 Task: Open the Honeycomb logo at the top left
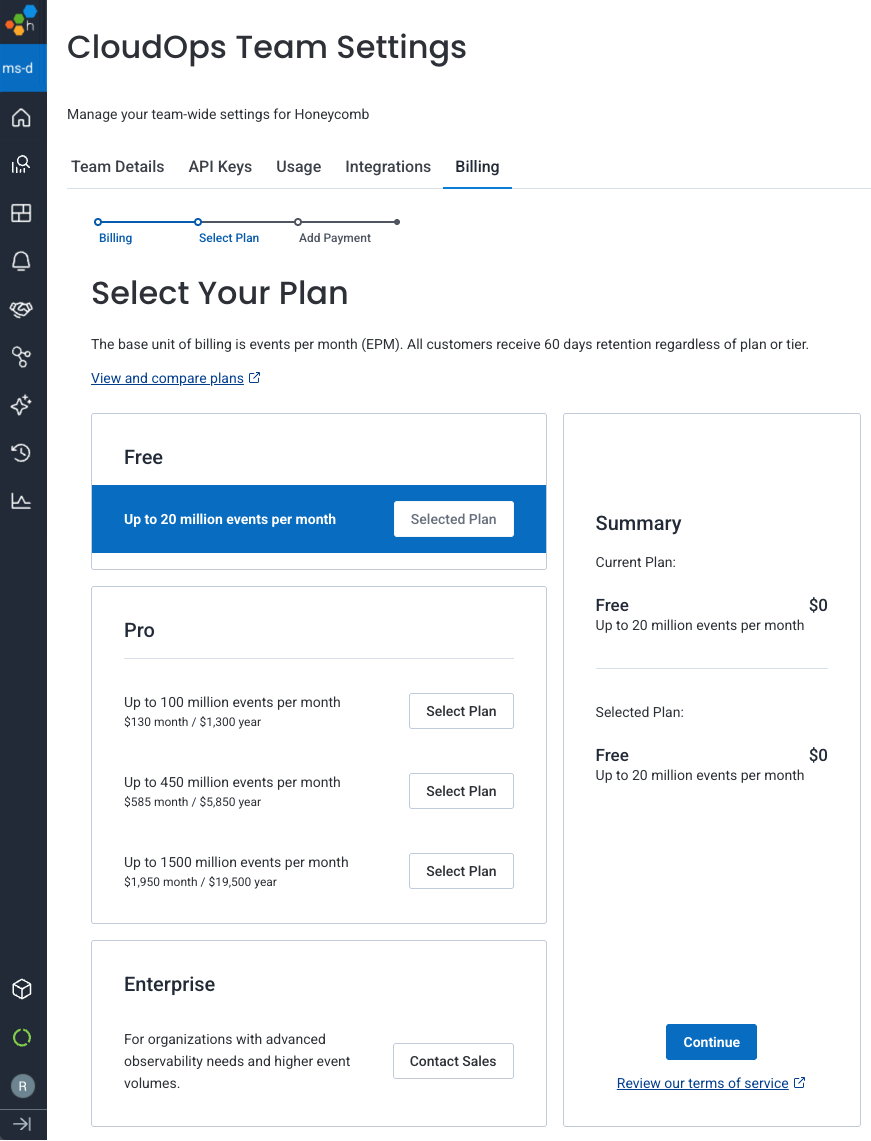(22, 22)
